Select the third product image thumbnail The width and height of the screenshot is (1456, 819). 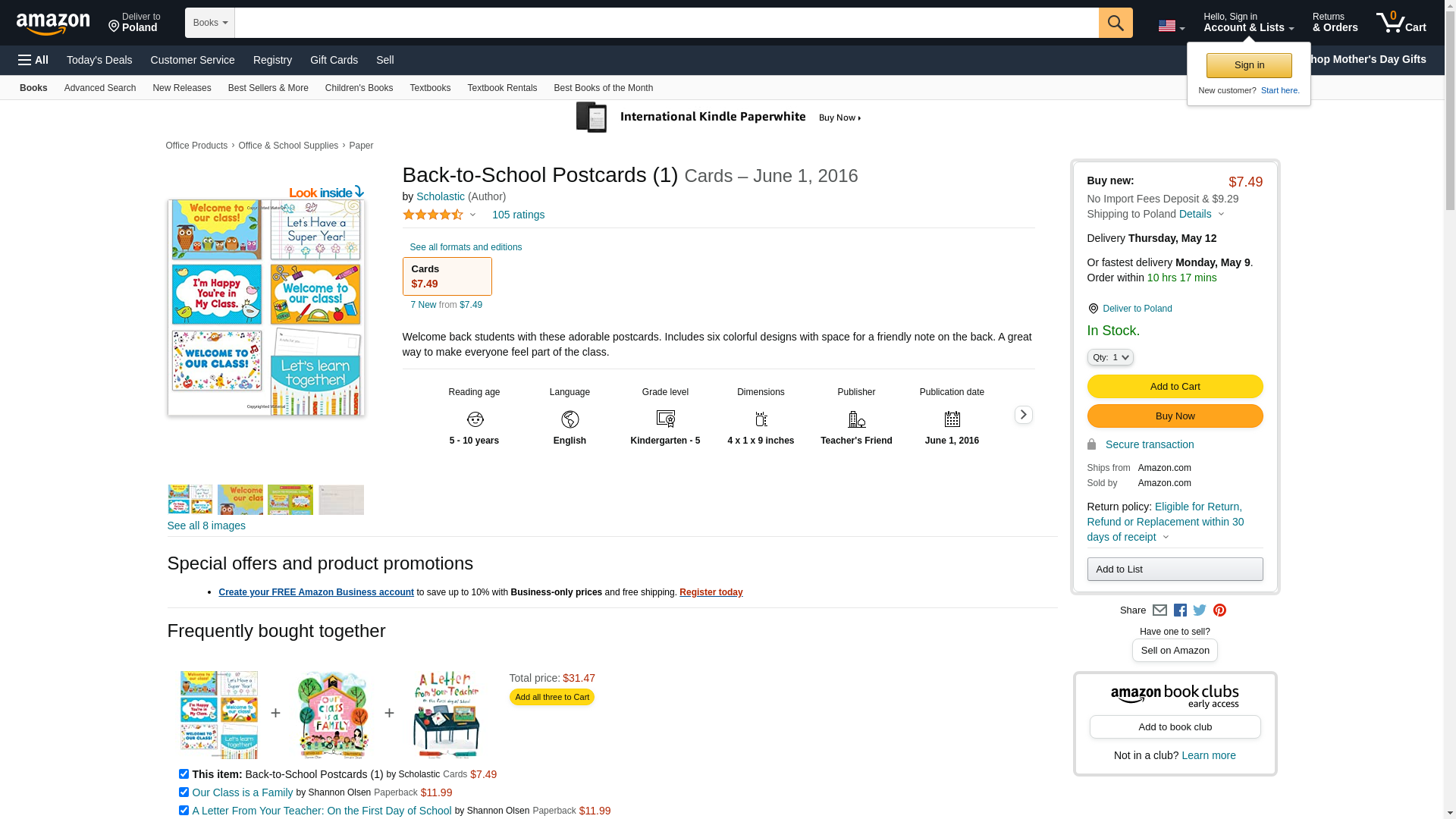(290, 500)
